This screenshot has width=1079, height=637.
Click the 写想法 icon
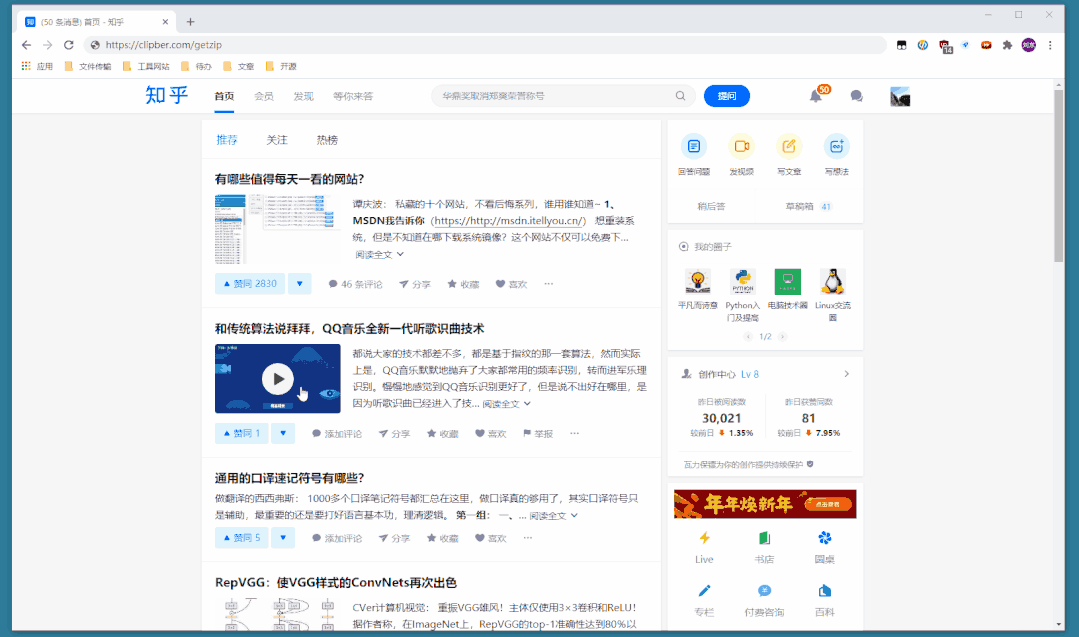click(x=836, y=147)
